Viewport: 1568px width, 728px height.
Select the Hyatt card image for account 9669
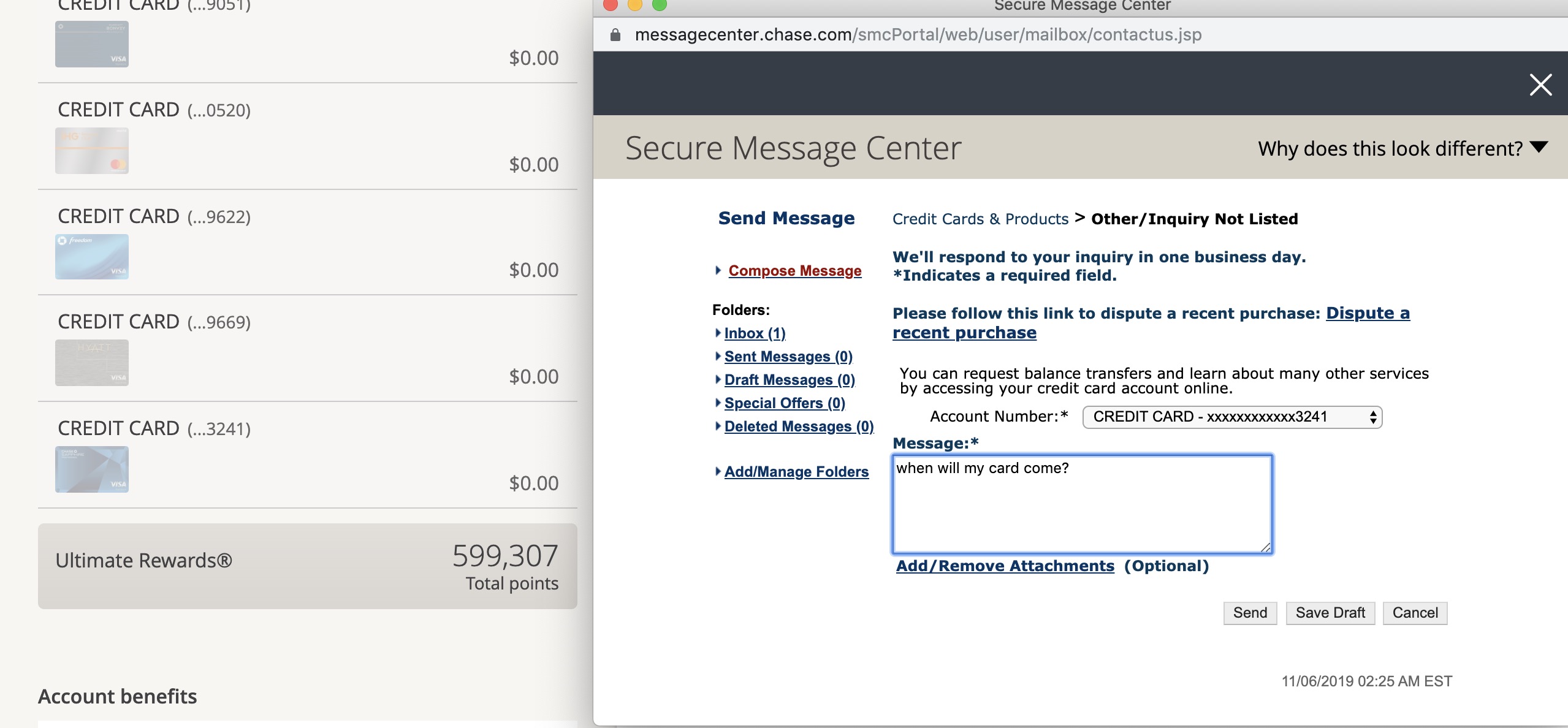coord(91,362)
